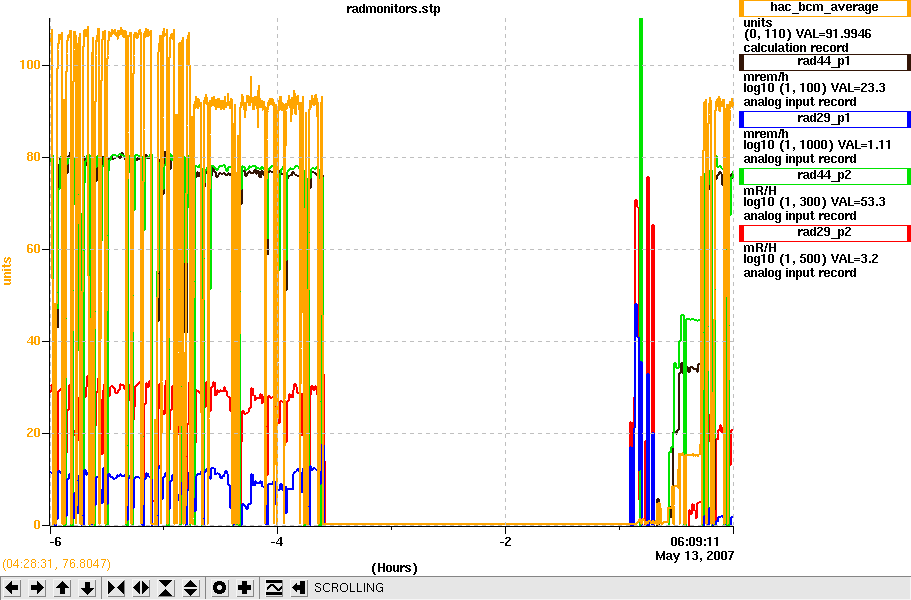This screenshot has height=600, width=911.
Task: Click the y-axis tick label 40
Action: 33,341
